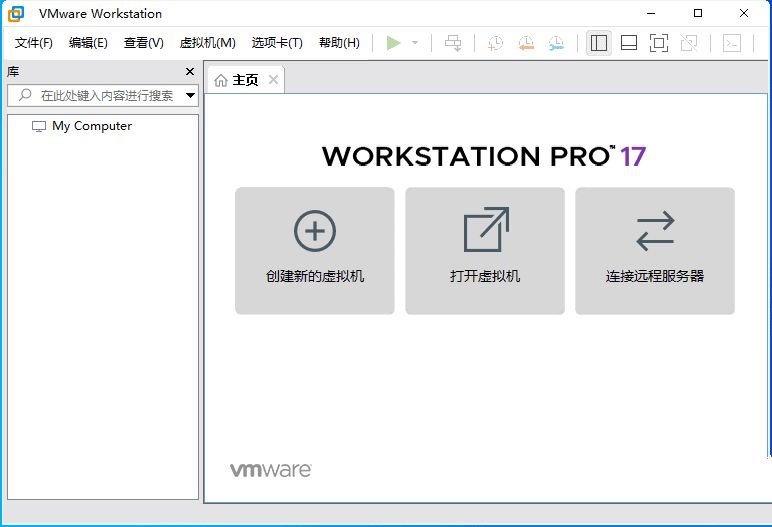Screen dimensions: 772x527
Task: Toggle the thumbnail bar view button
Action: tap(629, 43)
